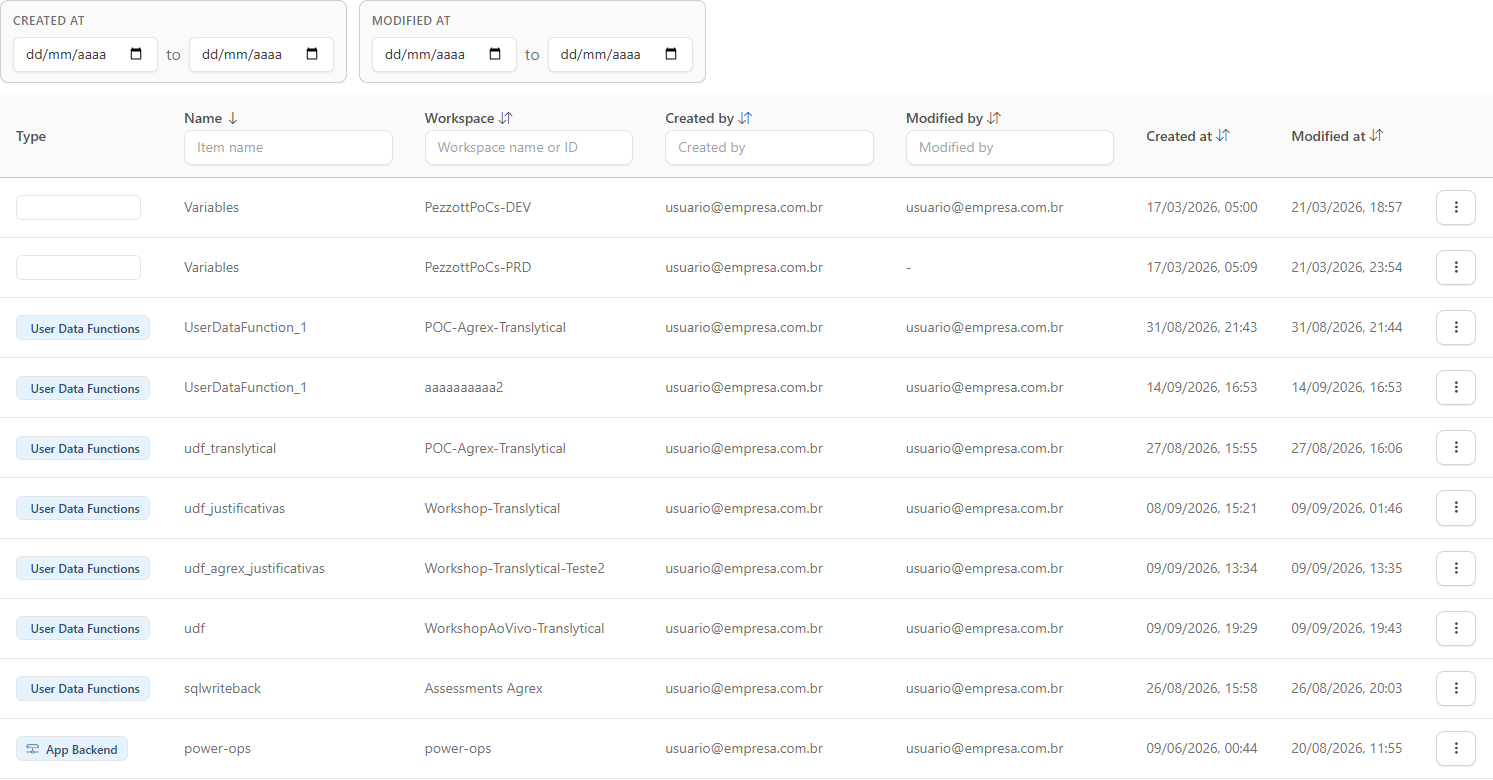Click the Created by filter input
This screenshot has height=780, width=1493.
point(769,147)
